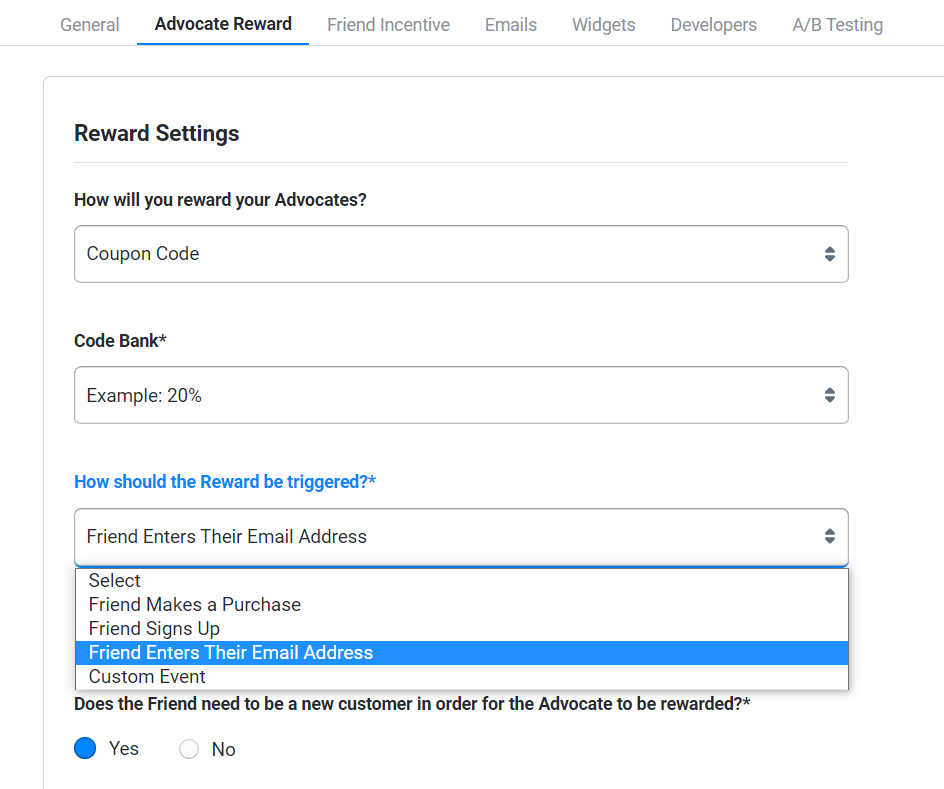Image resolution: width=944 pixels, height=789 pixels.
Task: Choose the blank Select option in list
Action: (115, 580)
